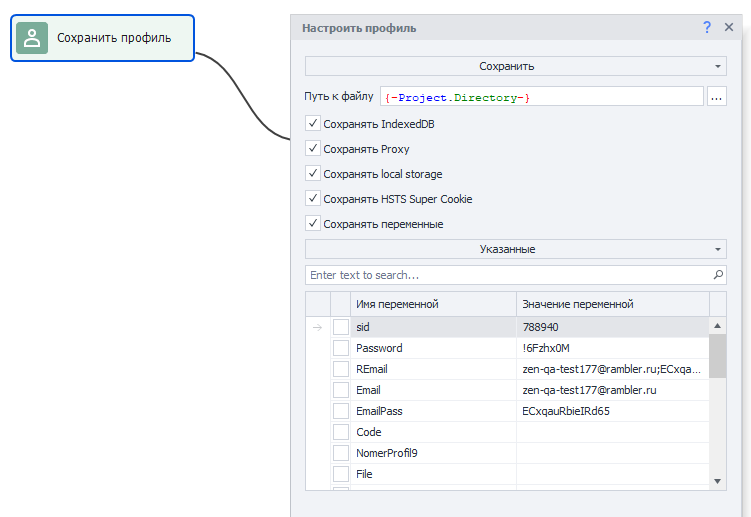This screenshot has height=517, width=751.
Task: Disable Сохранять HSTS Super Cookie option
Action: point(313,198)
